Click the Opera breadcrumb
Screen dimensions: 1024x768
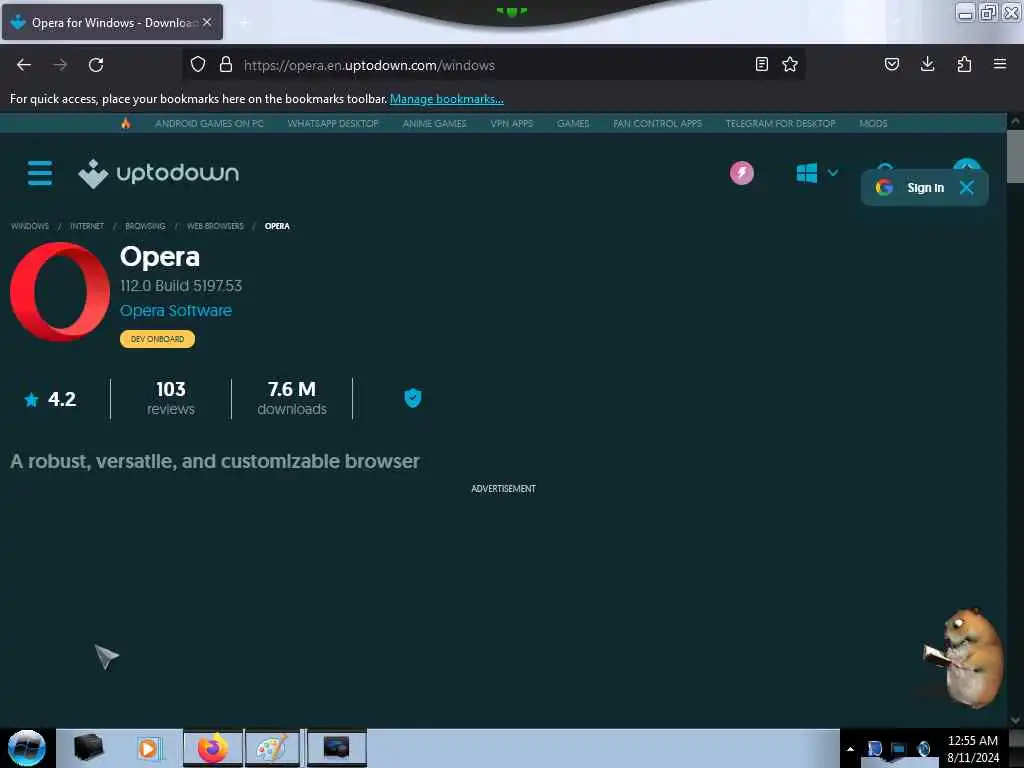[x=277, y=226]
